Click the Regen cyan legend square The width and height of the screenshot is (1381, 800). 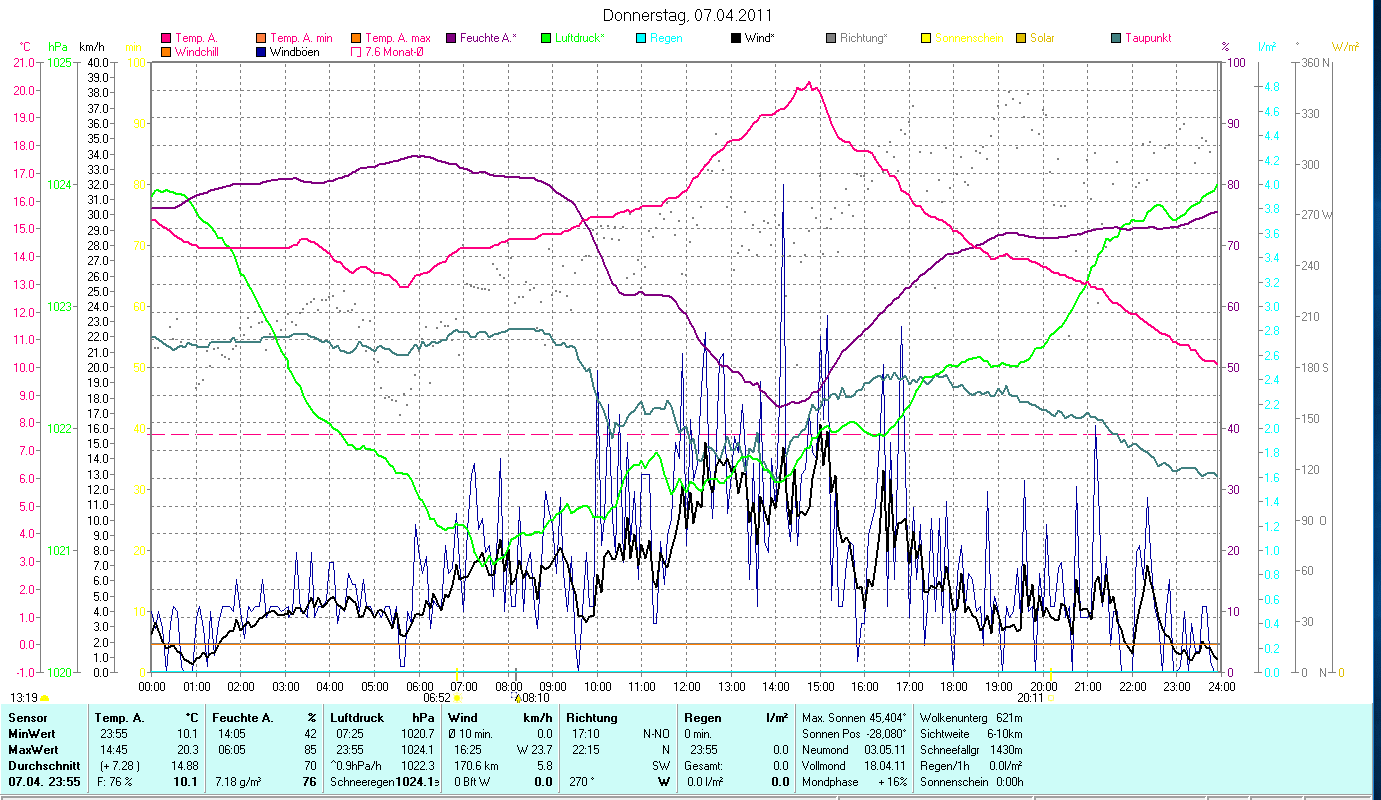click(641, 38)
